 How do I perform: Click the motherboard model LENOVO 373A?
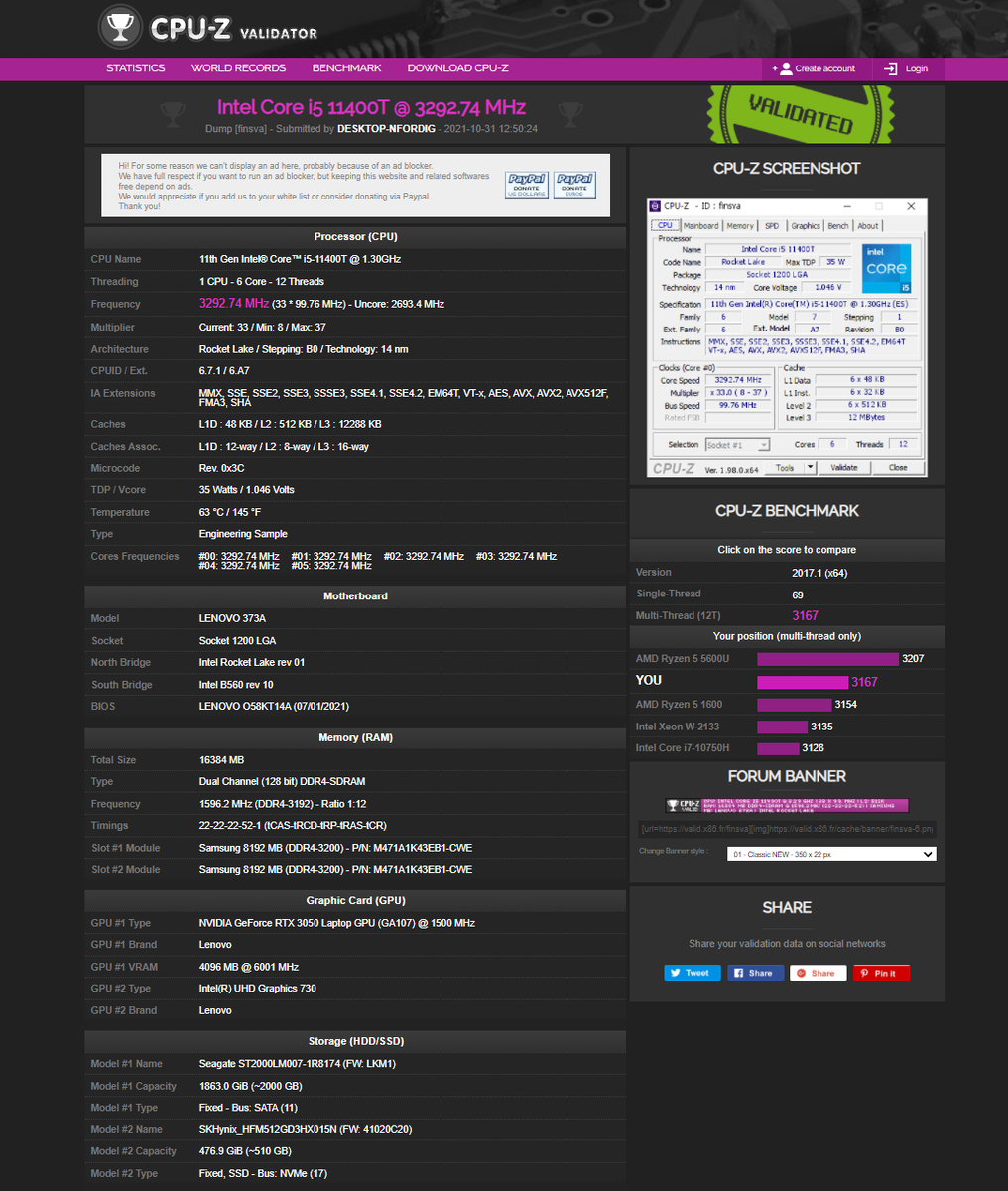[x=232, y=618]
